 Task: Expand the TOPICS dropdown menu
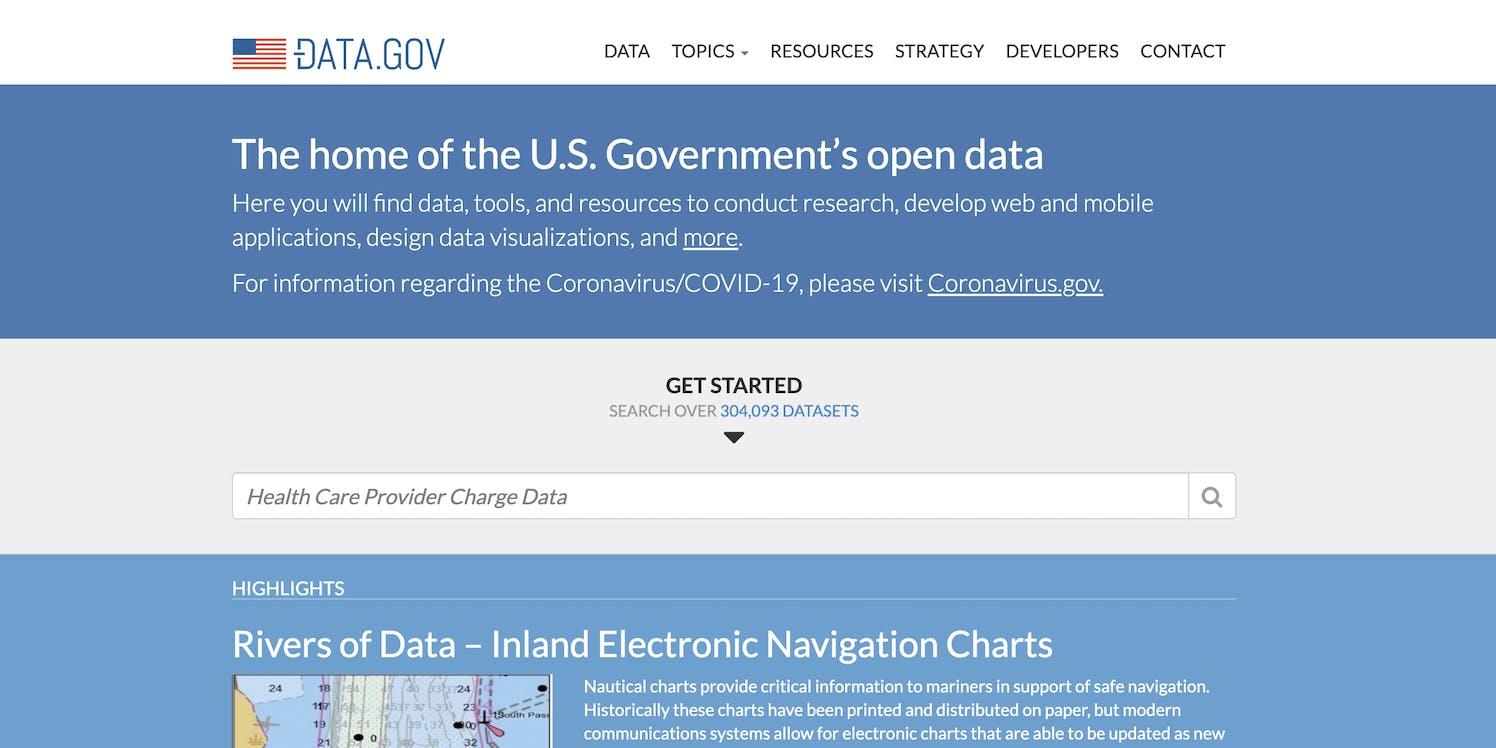(709, 51)
